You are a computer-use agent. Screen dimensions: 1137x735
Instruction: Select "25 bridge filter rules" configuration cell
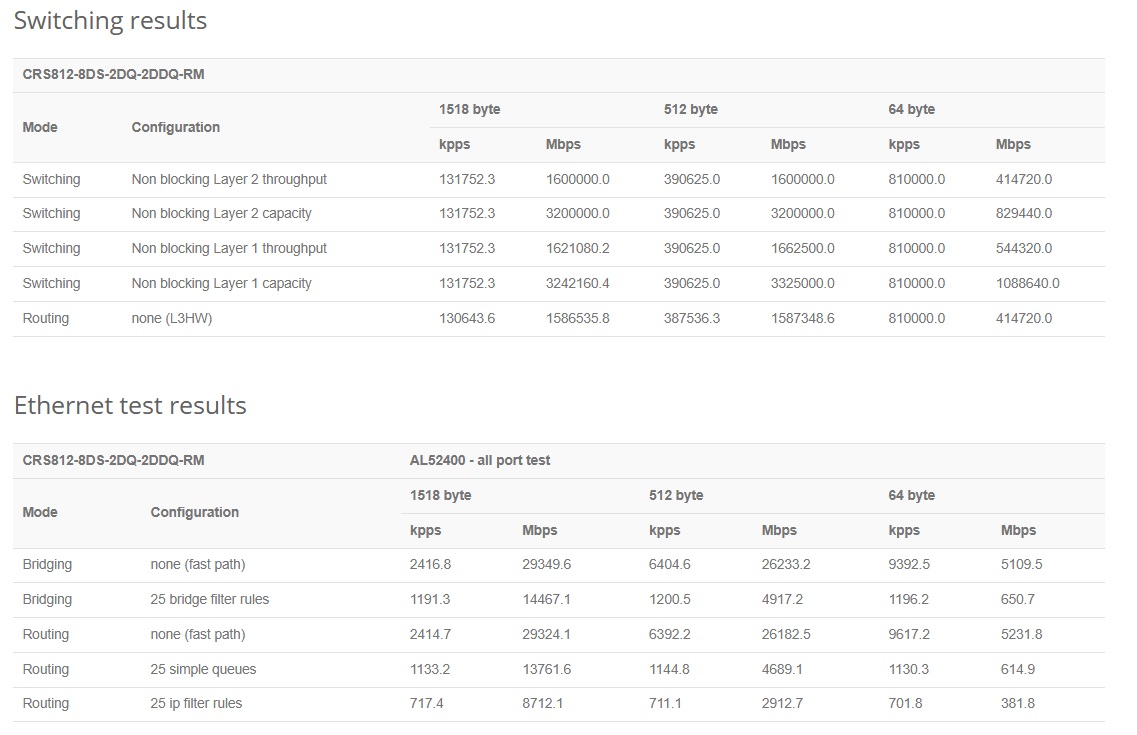point(209,599)
